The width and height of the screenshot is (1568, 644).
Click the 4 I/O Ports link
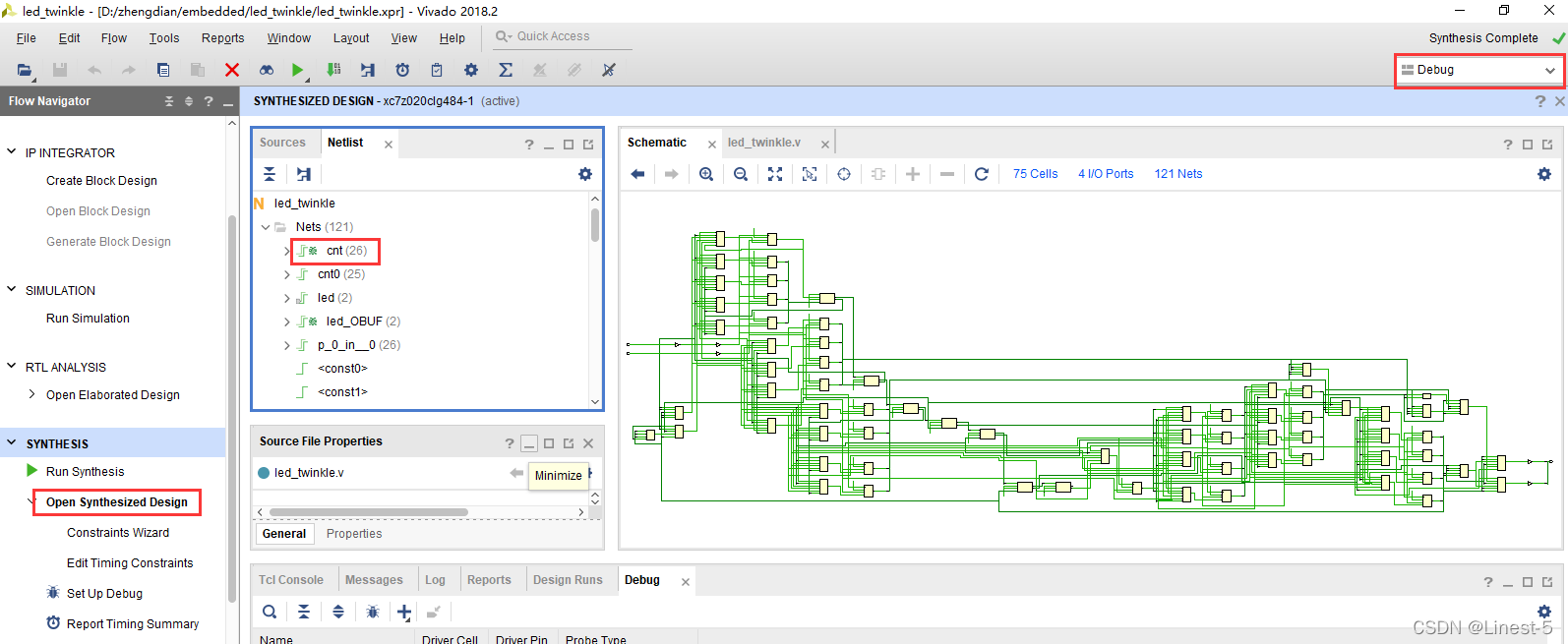pos(1106,174)
